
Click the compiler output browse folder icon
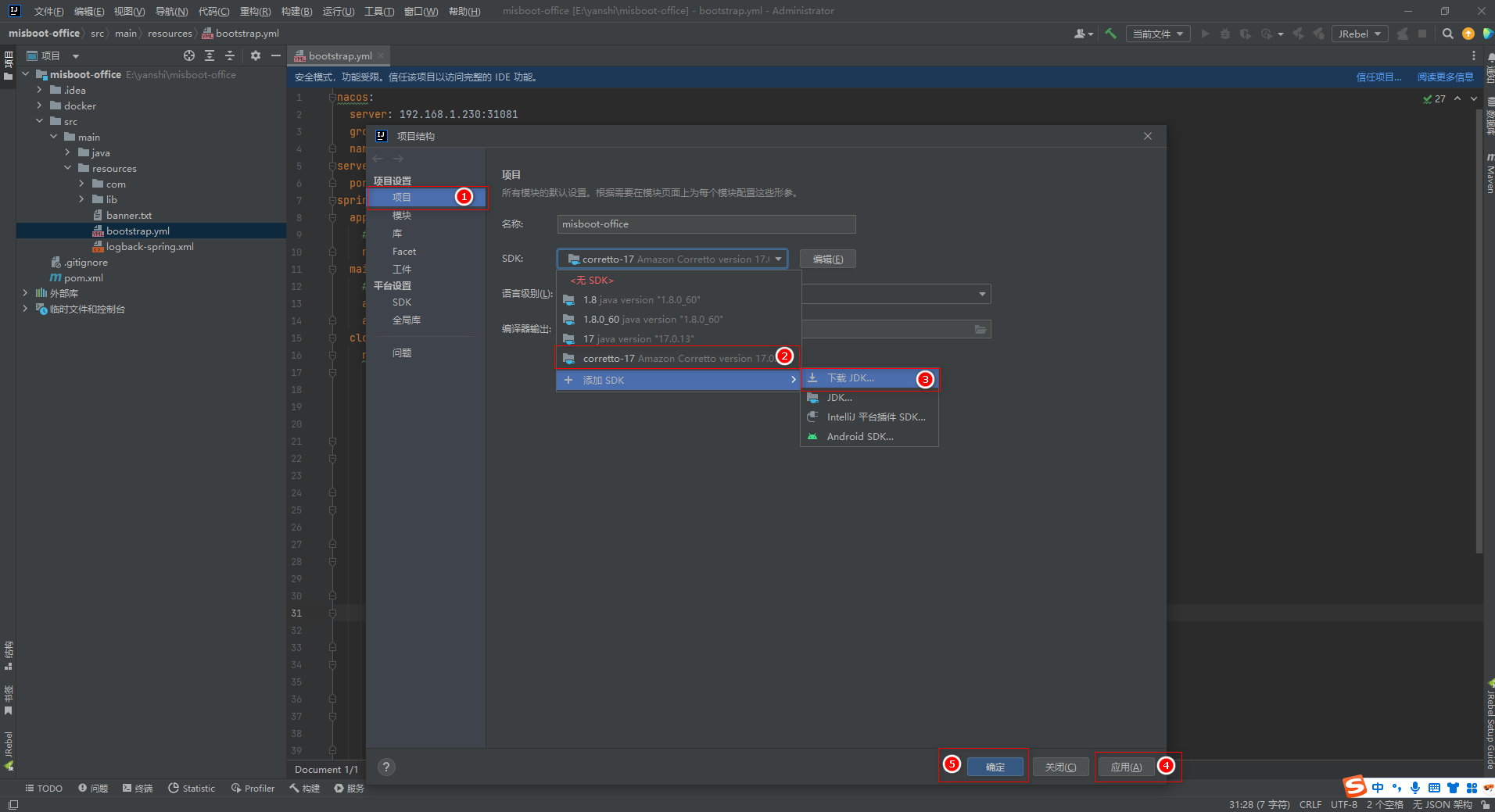click(981, 329)
